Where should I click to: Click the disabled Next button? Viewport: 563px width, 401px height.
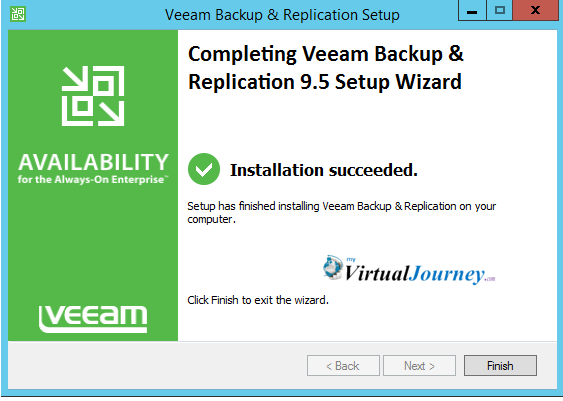419,365
